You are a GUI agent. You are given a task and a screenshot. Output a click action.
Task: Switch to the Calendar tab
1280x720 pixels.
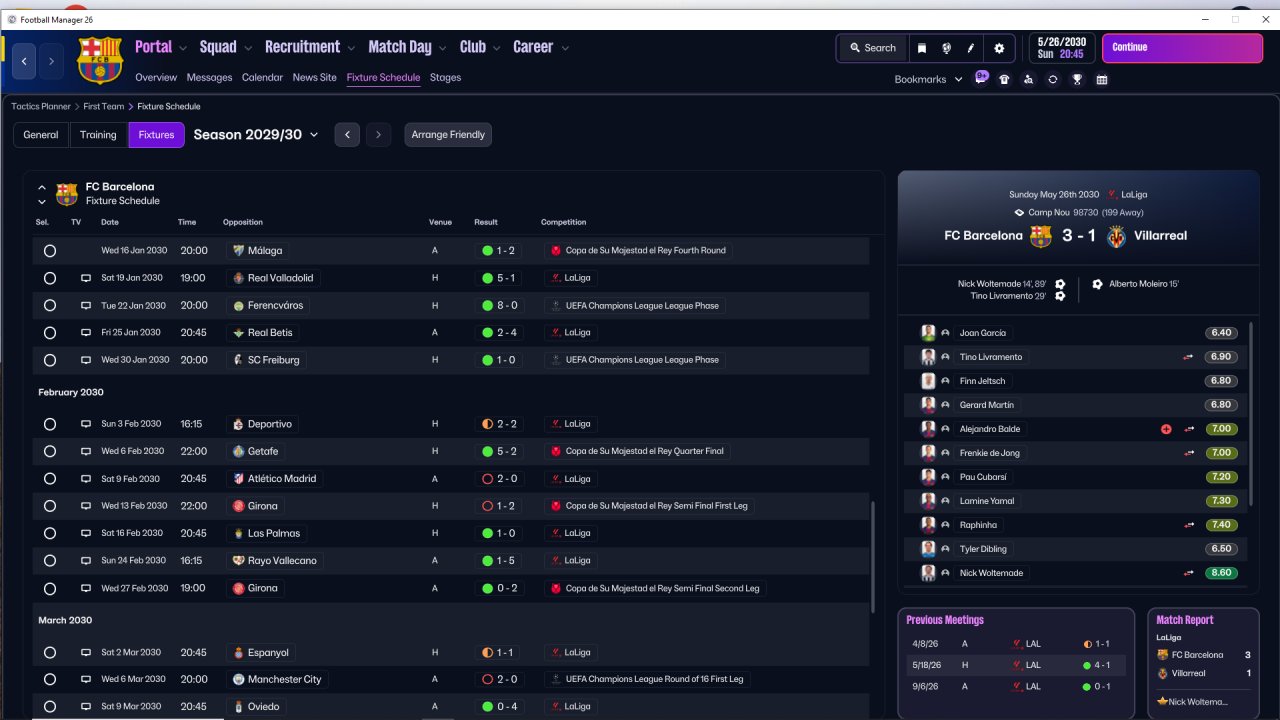tap(262, 77)
